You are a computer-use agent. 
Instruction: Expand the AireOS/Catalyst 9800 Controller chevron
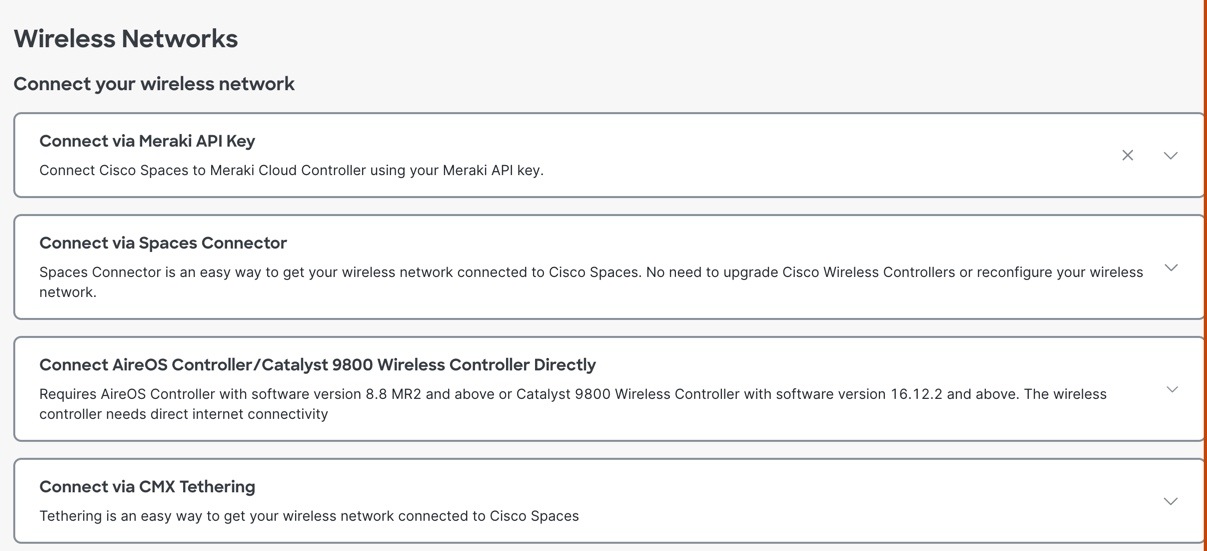1172,389
